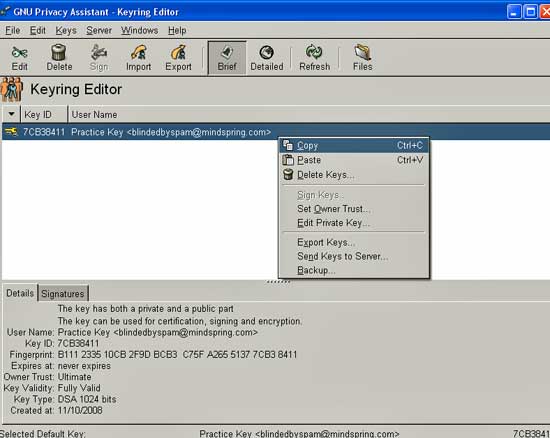
Task: Switch to Detailed view in toolbar
Action: click(267, 58)
